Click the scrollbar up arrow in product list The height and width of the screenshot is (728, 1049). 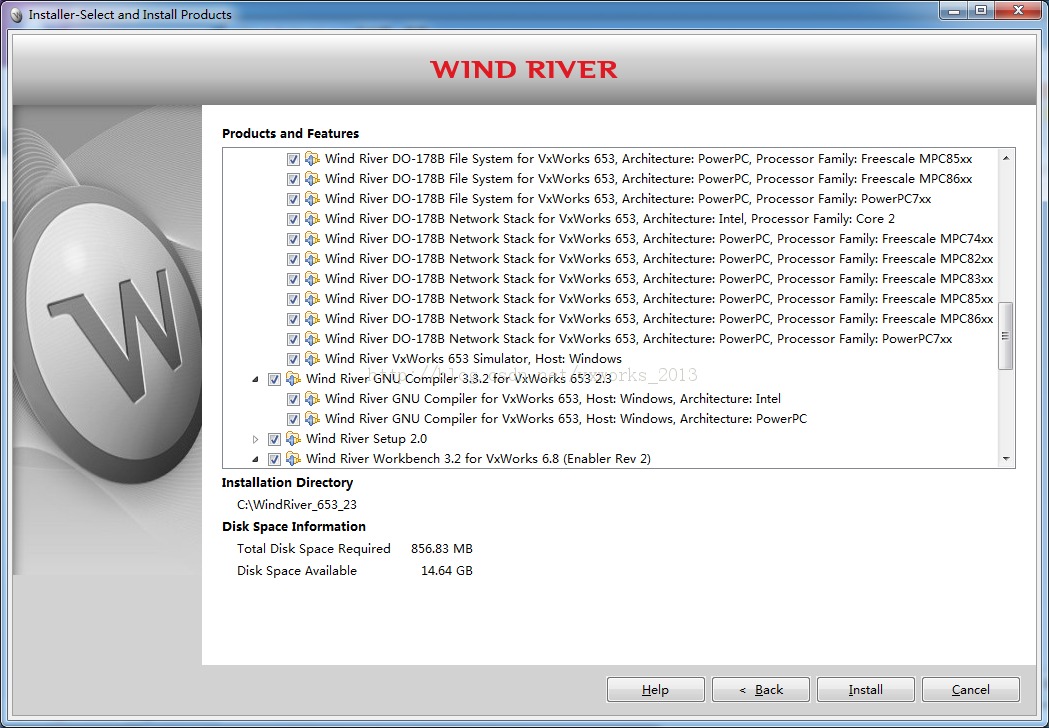click(1006, 158)
